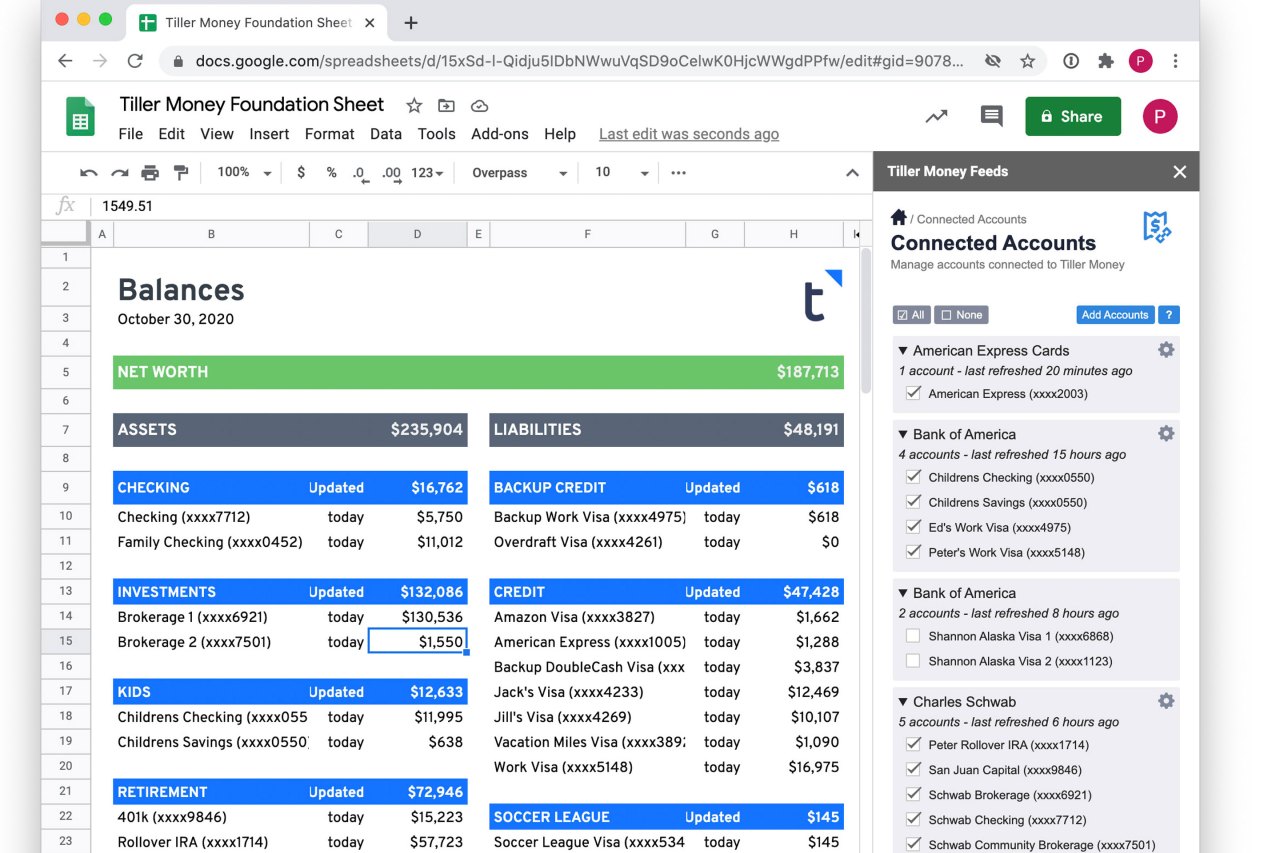Enable Shannon Alaska Visa 1 checkbox
Image resolution: width=1280 pixels, height=853 pixels.
[912, 636]
